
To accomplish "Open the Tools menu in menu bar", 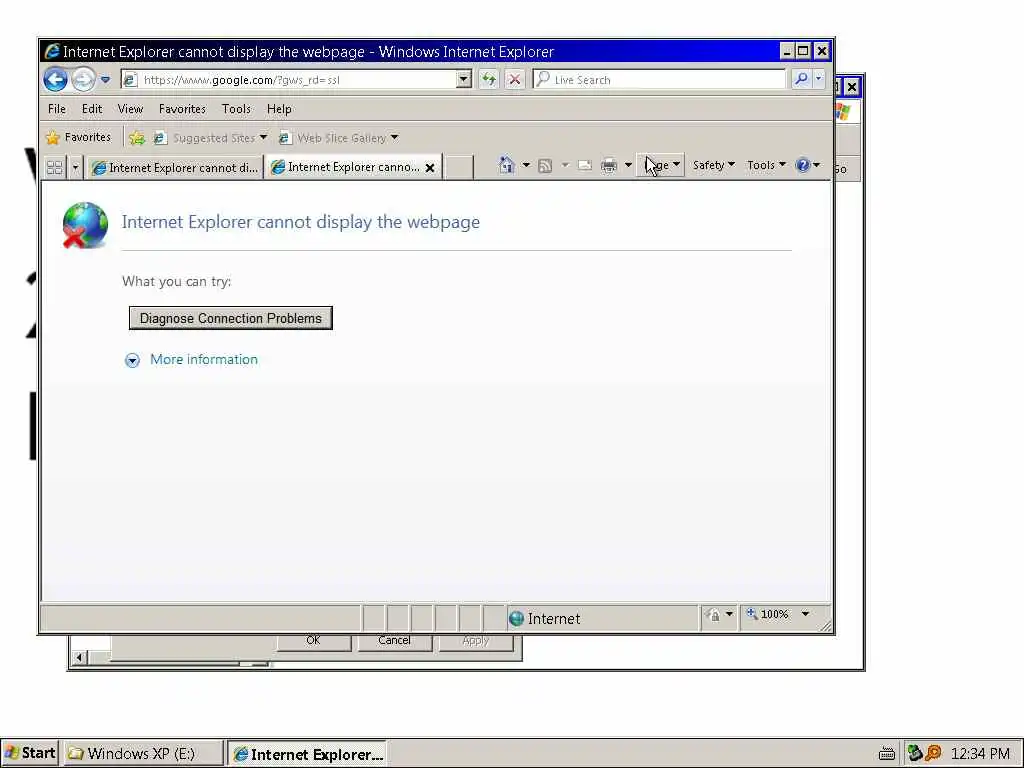I will pos(236,109).
